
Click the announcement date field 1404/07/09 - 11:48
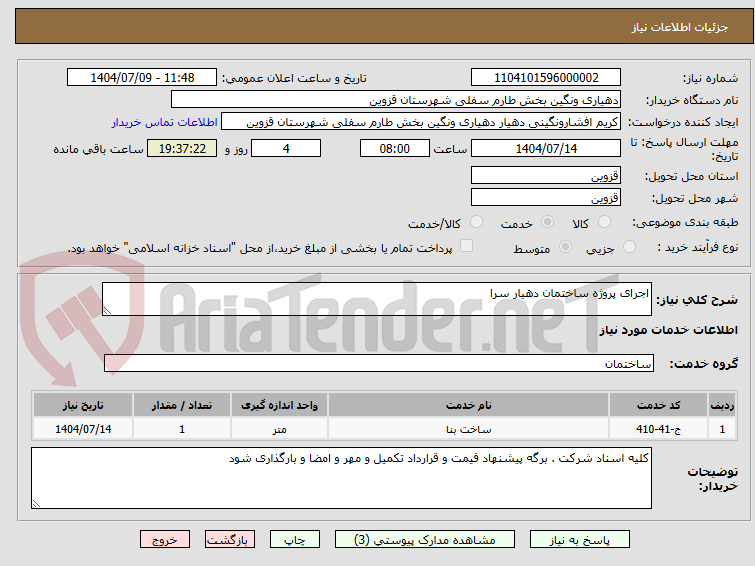point(142,78)
